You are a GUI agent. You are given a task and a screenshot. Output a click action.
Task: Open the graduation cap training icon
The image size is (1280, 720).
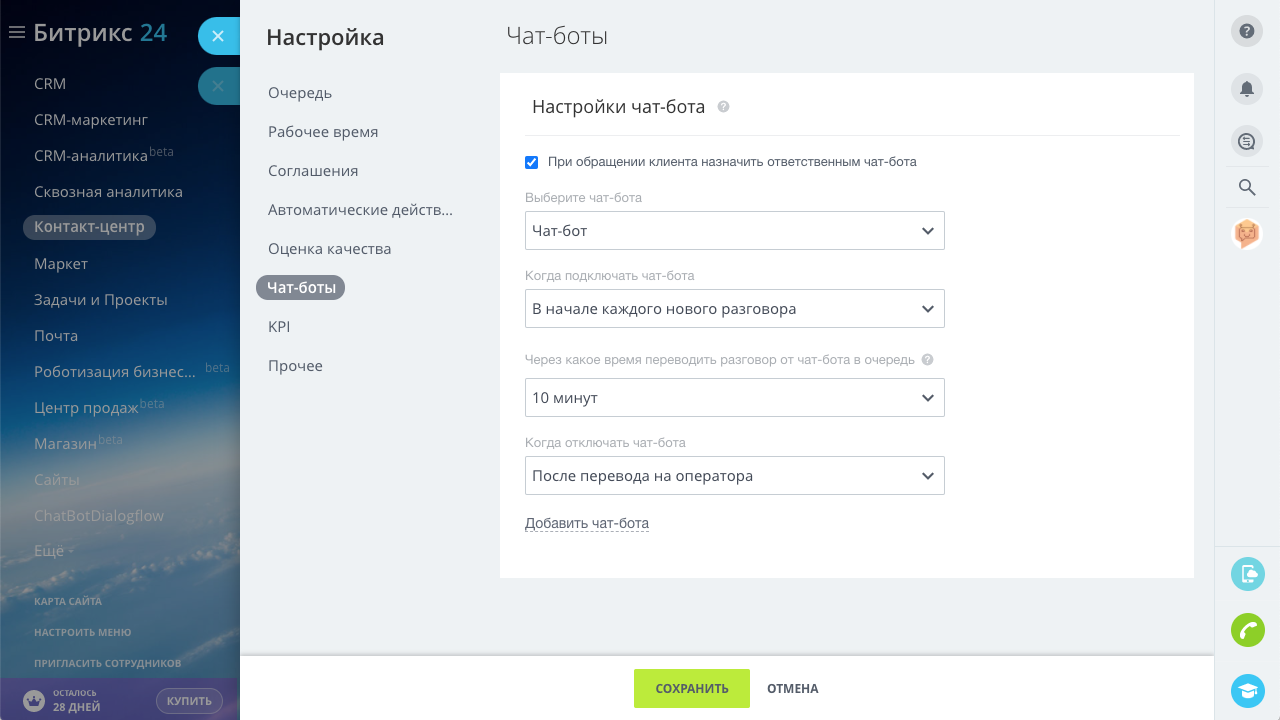coord(1247,690)
